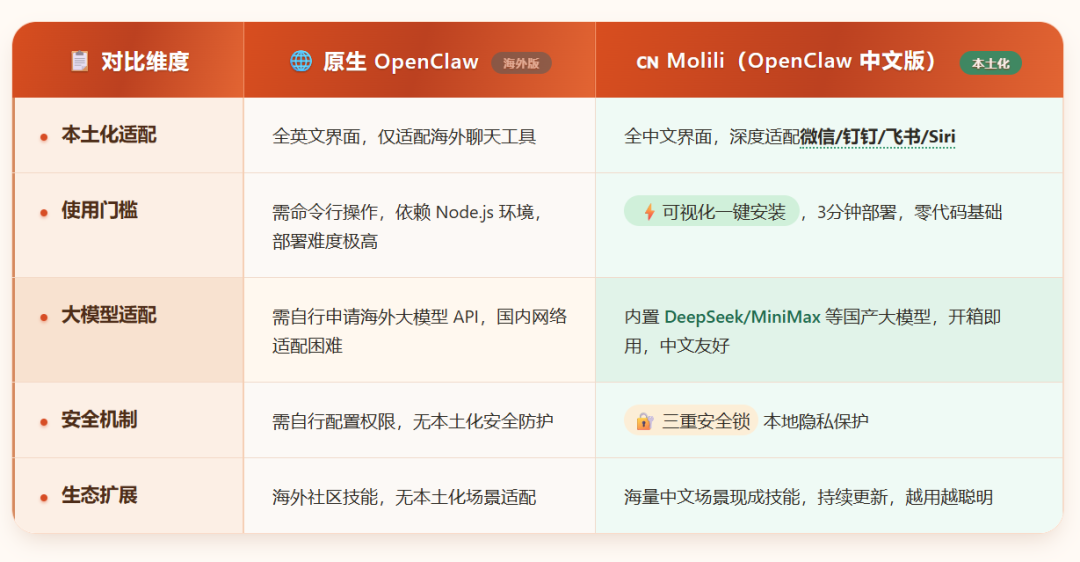Click the 全英文界面 cell text
This screenshot has height=562, width=1080.
[x=404, y=136]
